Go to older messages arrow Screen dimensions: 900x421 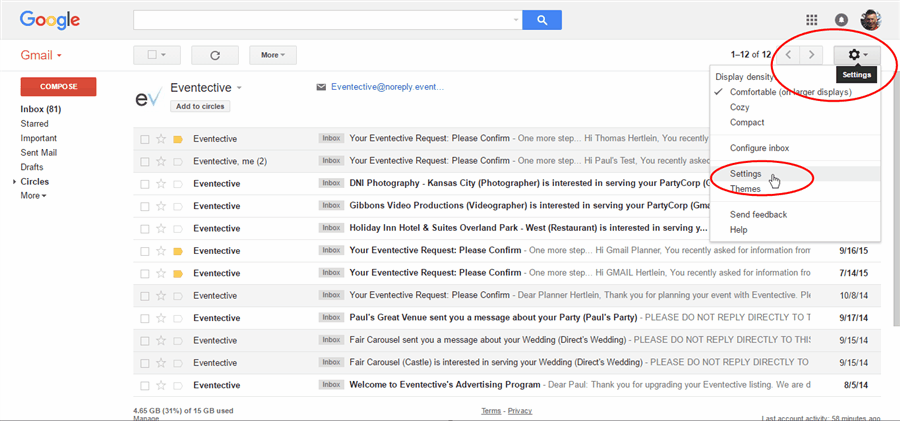[x=811, y=55]
